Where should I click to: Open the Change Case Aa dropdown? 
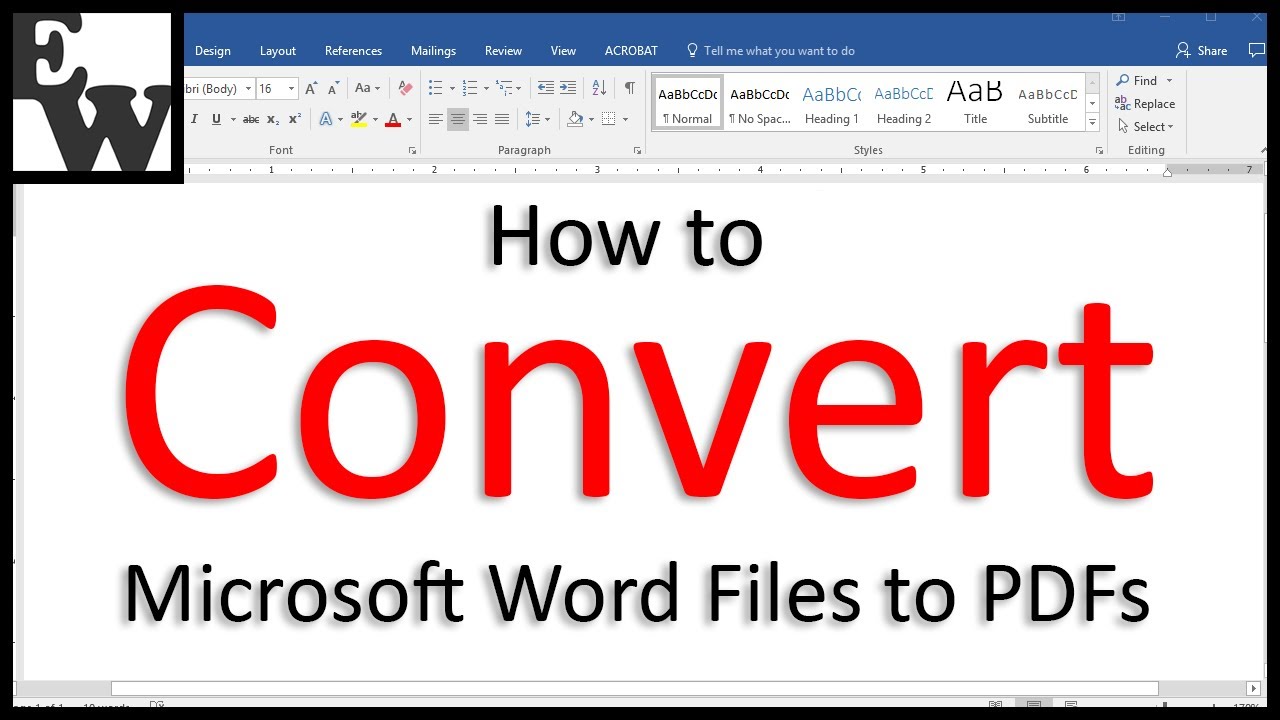pyautogui.click(x=366, y=88)
